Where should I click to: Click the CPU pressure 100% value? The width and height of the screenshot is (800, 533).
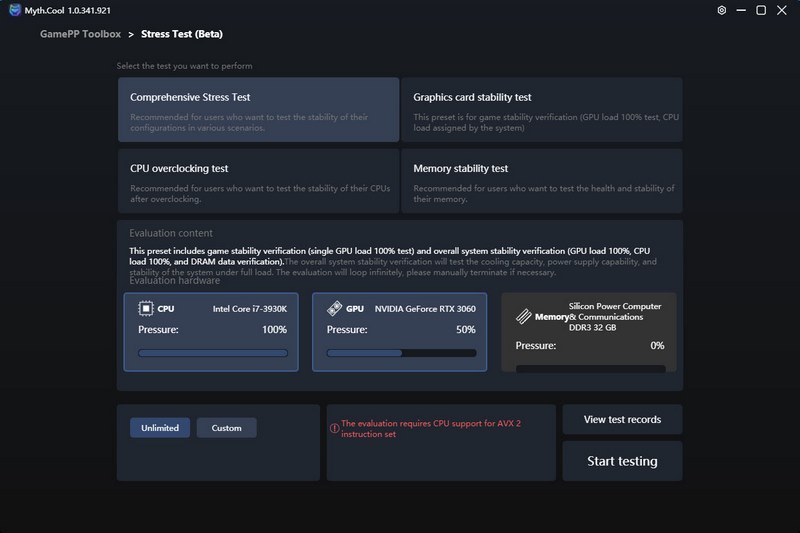tap(274, 329)
